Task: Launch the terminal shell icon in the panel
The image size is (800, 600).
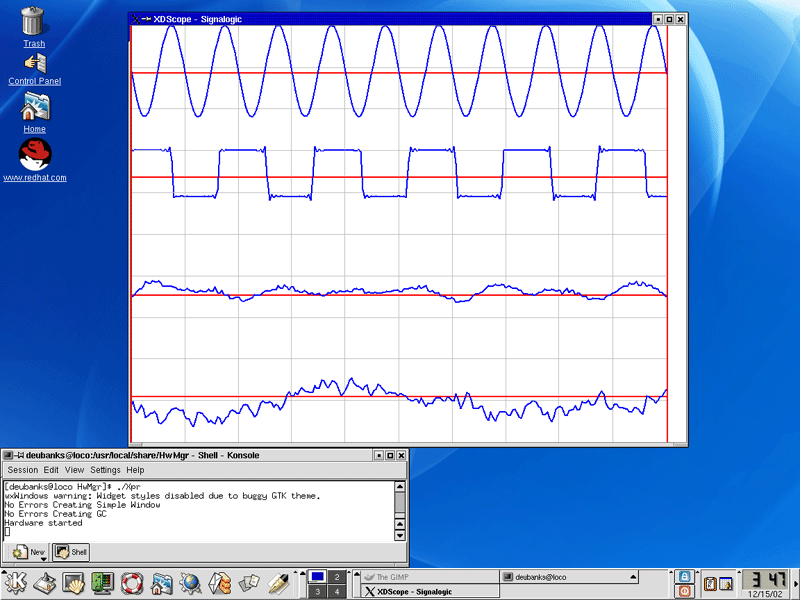Action: (x=74, y=584)
